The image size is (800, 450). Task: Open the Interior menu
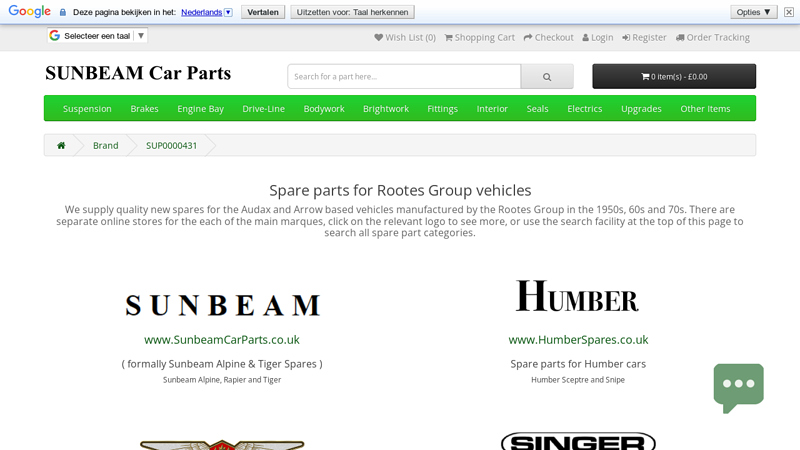(492, 109)
